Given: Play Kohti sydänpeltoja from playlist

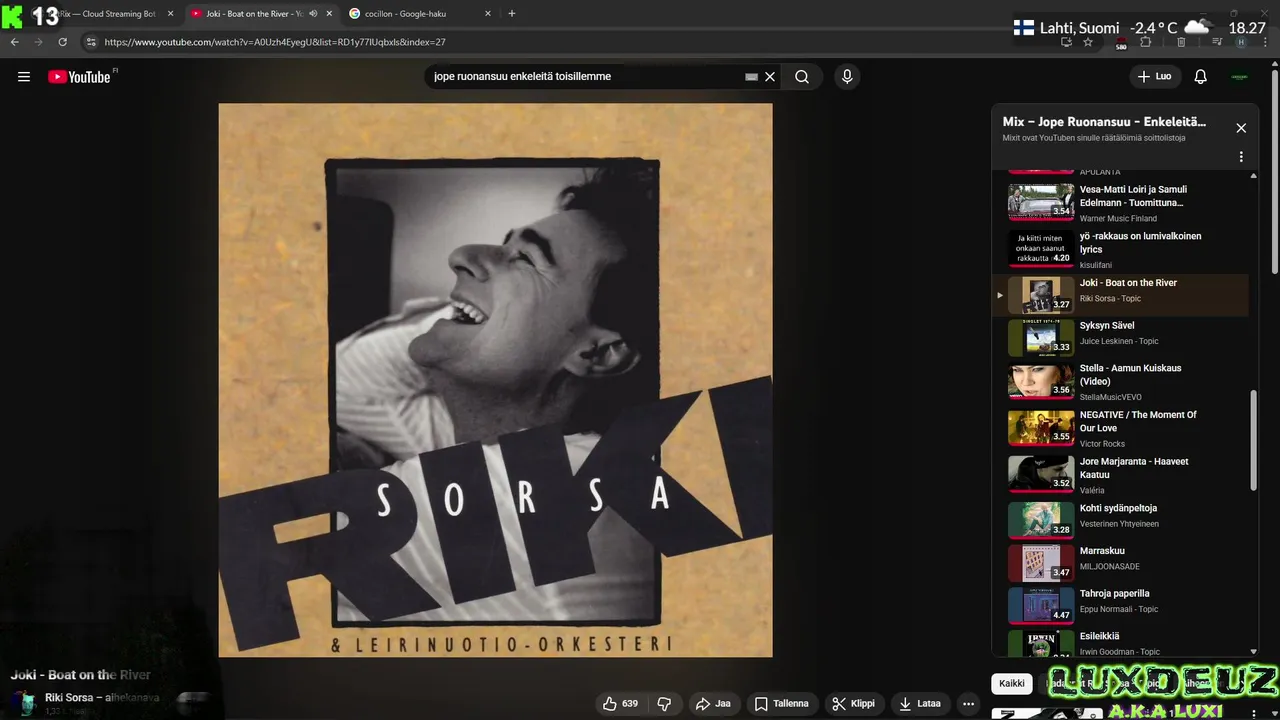Looking at the screenshot, I should (x=1120, y=520).
